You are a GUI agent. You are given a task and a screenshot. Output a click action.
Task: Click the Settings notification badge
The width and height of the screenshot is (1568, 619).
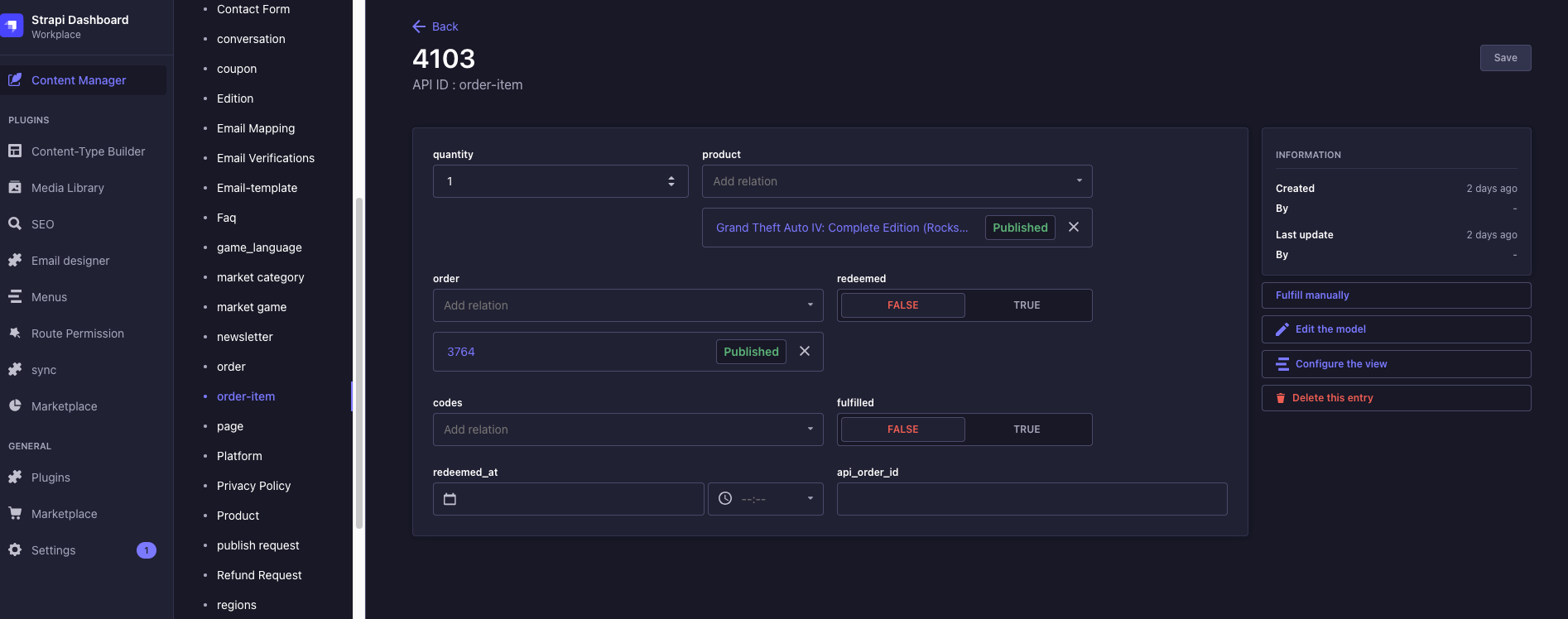[147, 550]
